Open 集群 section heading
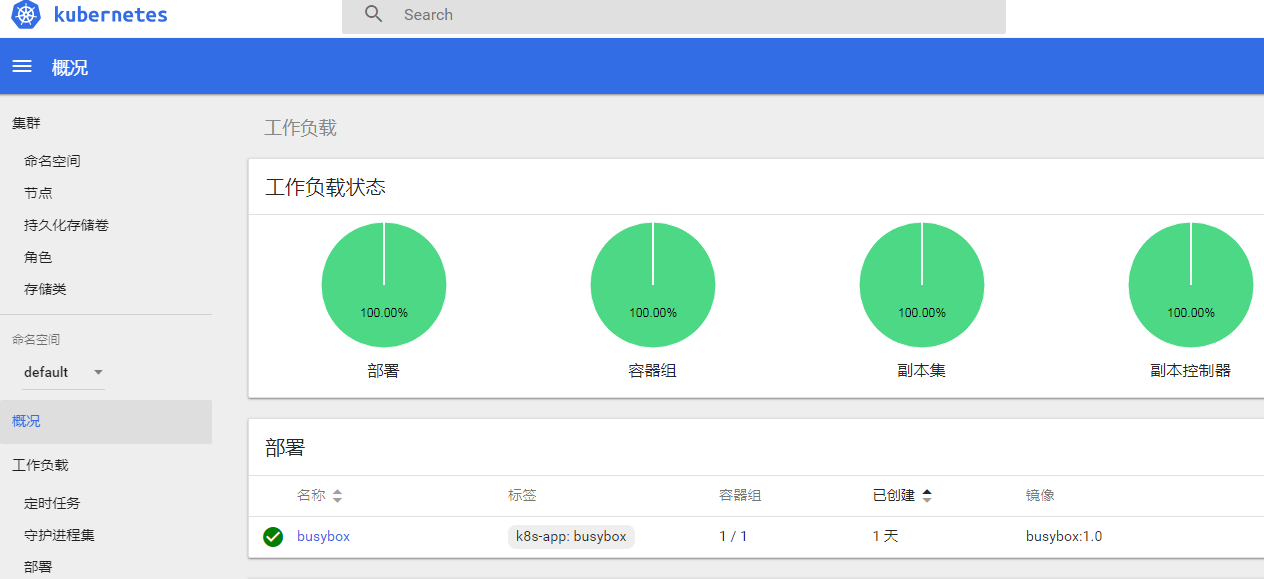1264x579 pixels. (x=26, y=123)
